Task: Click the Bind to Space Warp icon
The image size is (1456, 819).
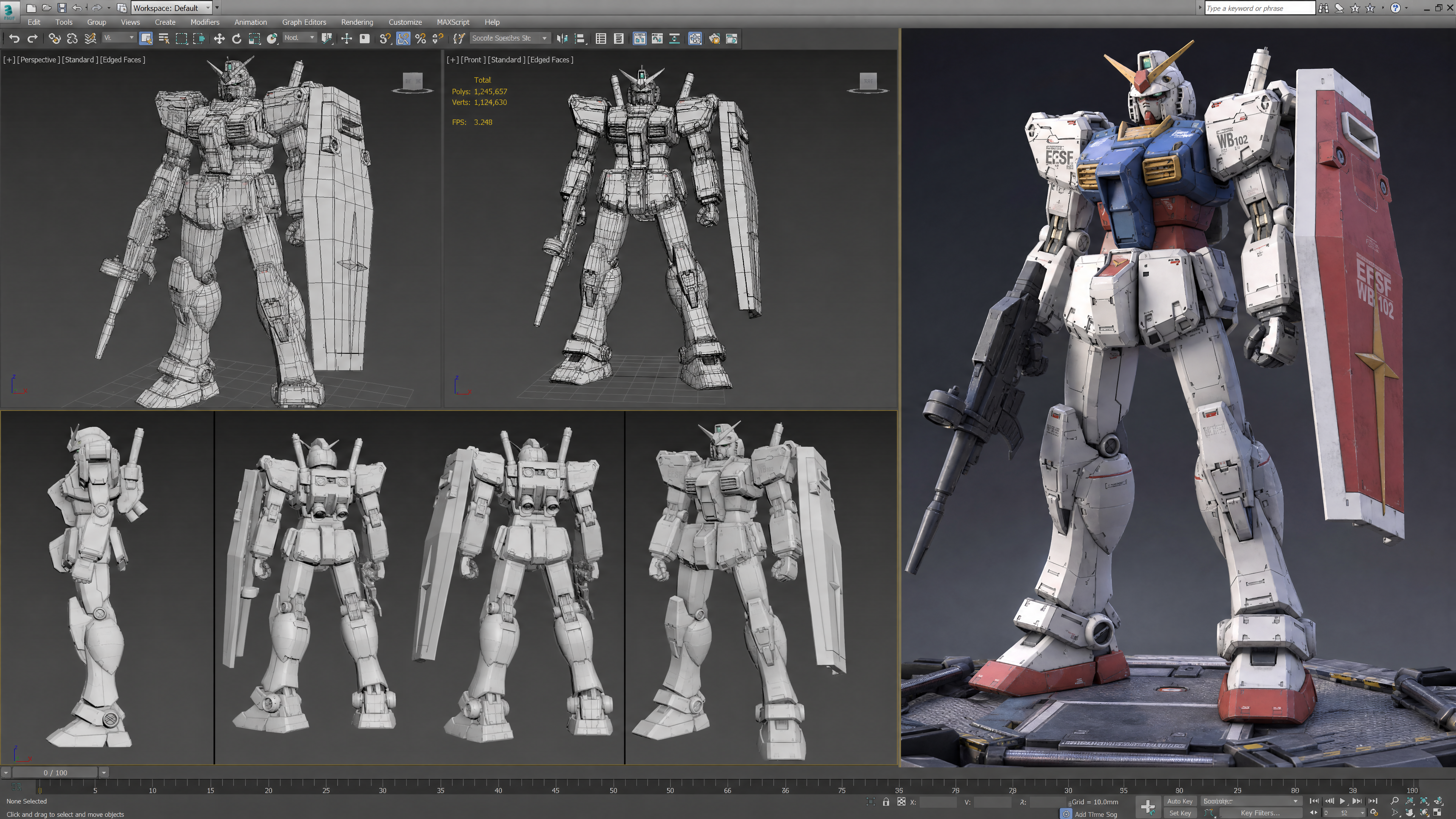Action: click(90, 38)
